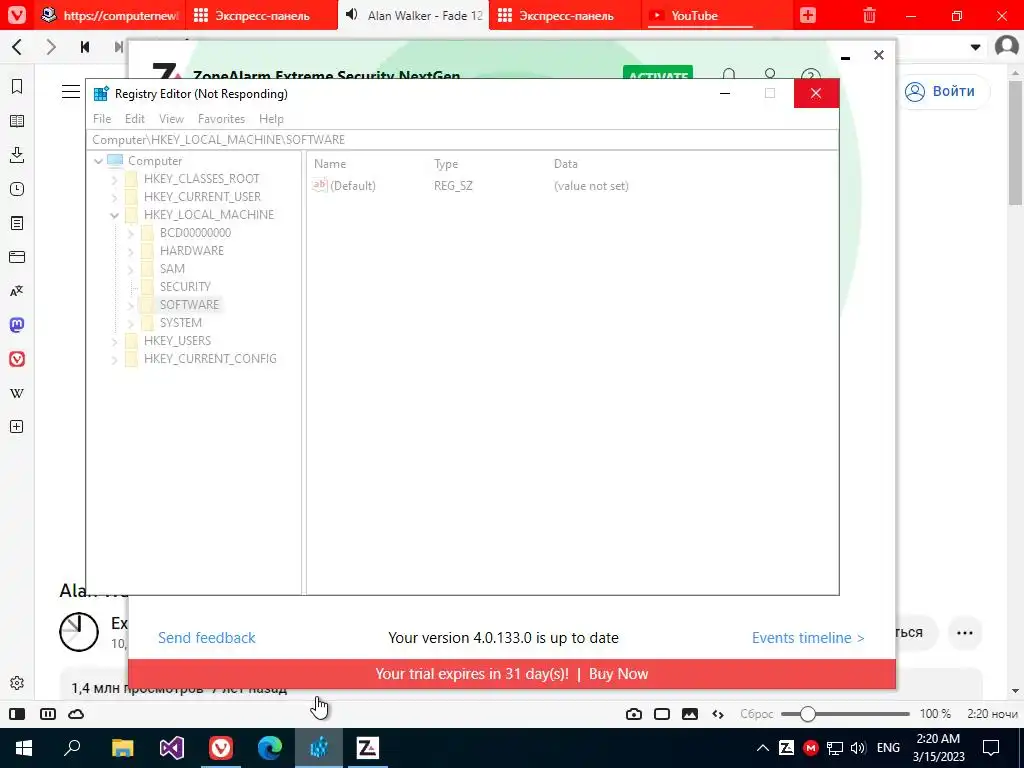Open Vivaldi bookmarks panel icon
Viewport: 1024px width, 768px height.
(x=17, y=86)
